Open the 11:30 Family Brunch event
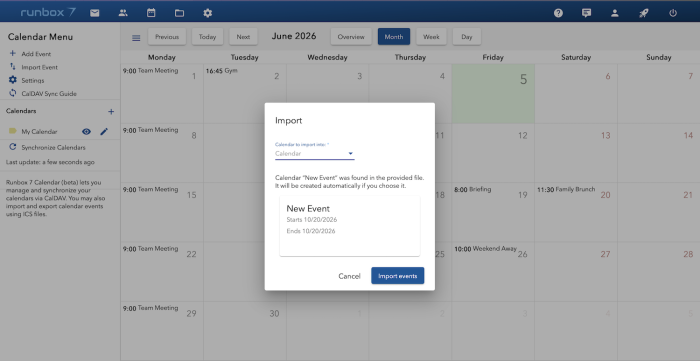The width and height of the screenshot is (700, 361). click(566, 189)
